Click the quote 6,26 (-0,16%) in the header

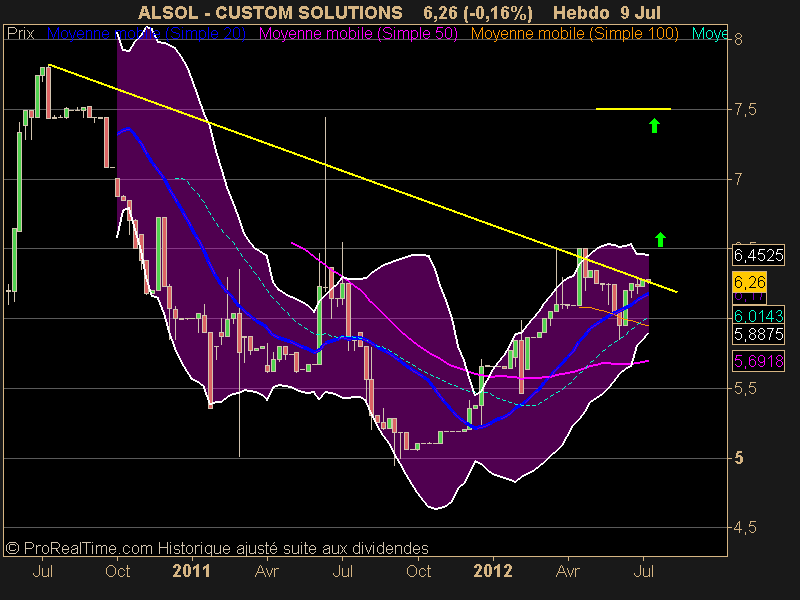(478, 13)
